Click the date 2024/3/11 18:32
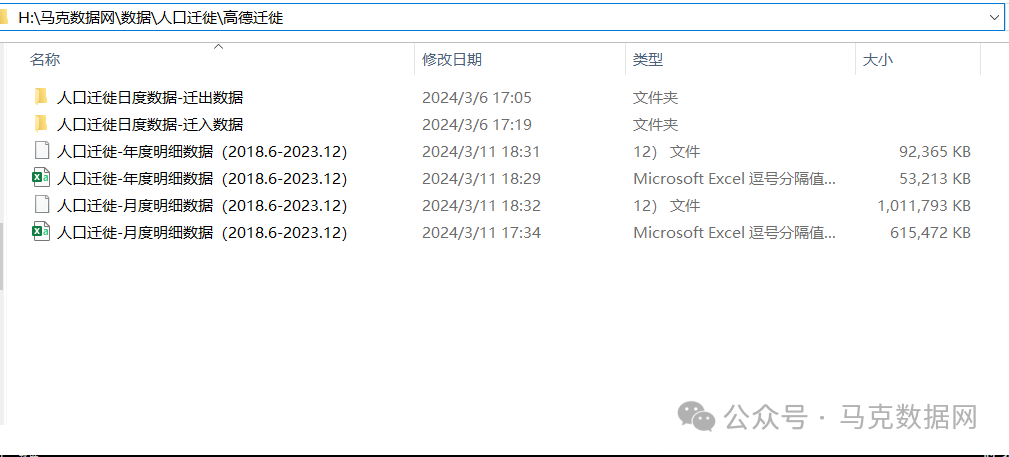The image size is (1009, 457). [481, 206]
